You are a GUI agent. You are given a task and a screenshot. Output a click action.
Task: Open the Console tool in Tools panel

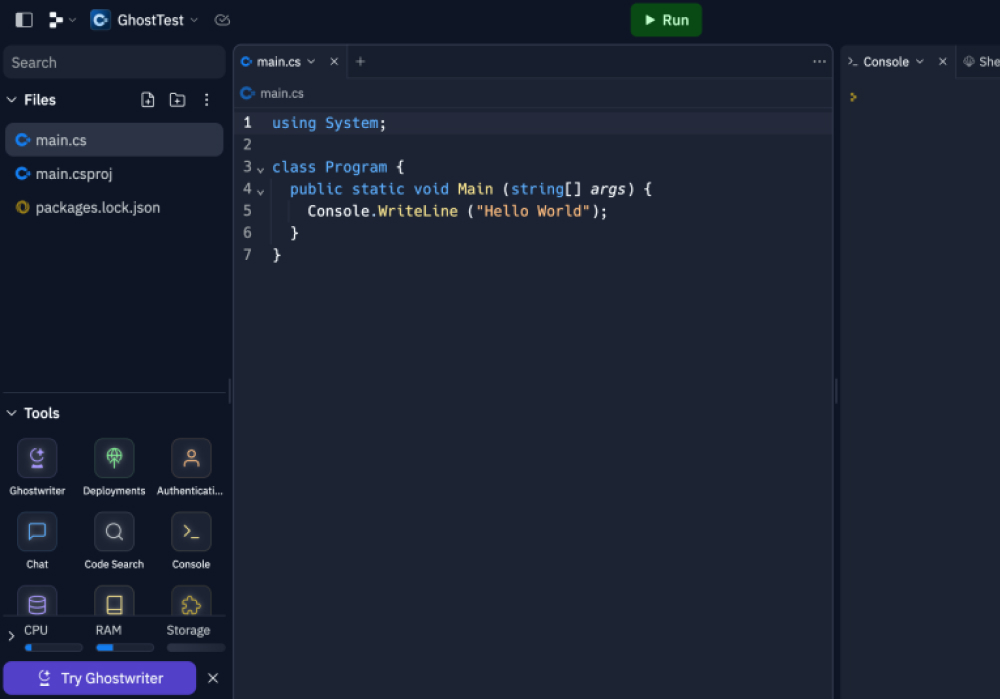[191, 532]
